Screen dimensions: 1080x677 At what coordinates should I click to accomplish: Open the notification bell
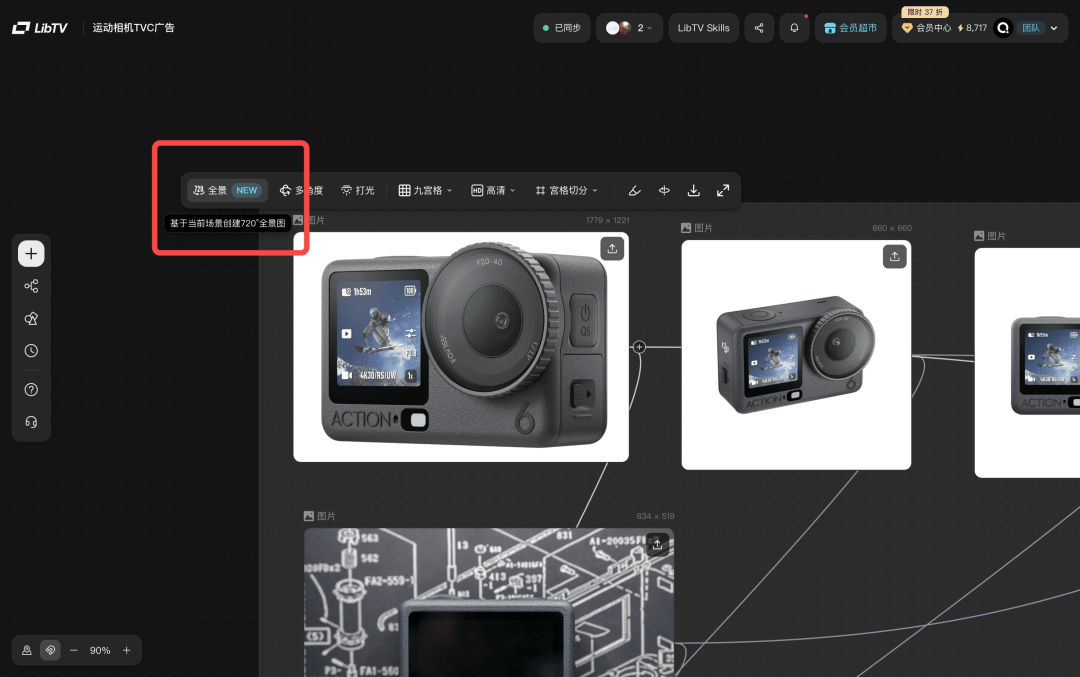pos(794,28)
